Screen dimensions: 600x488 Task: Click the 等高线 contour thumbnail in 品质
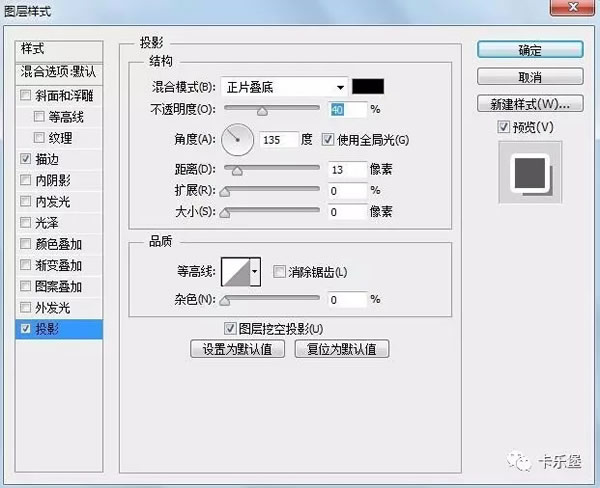click(x=236, y=272)
